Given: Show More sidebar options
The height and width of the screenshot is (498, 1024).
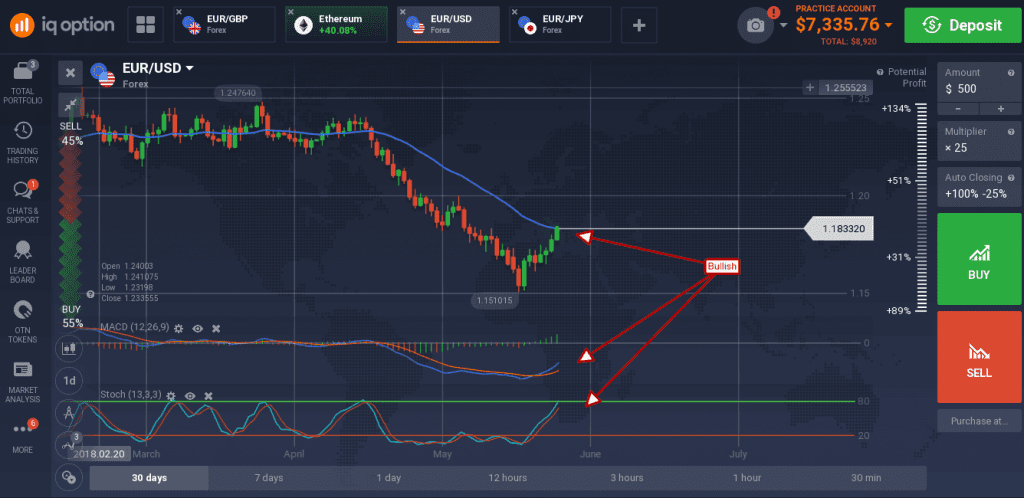Looking at the screenshot, I should coord(23,437).
